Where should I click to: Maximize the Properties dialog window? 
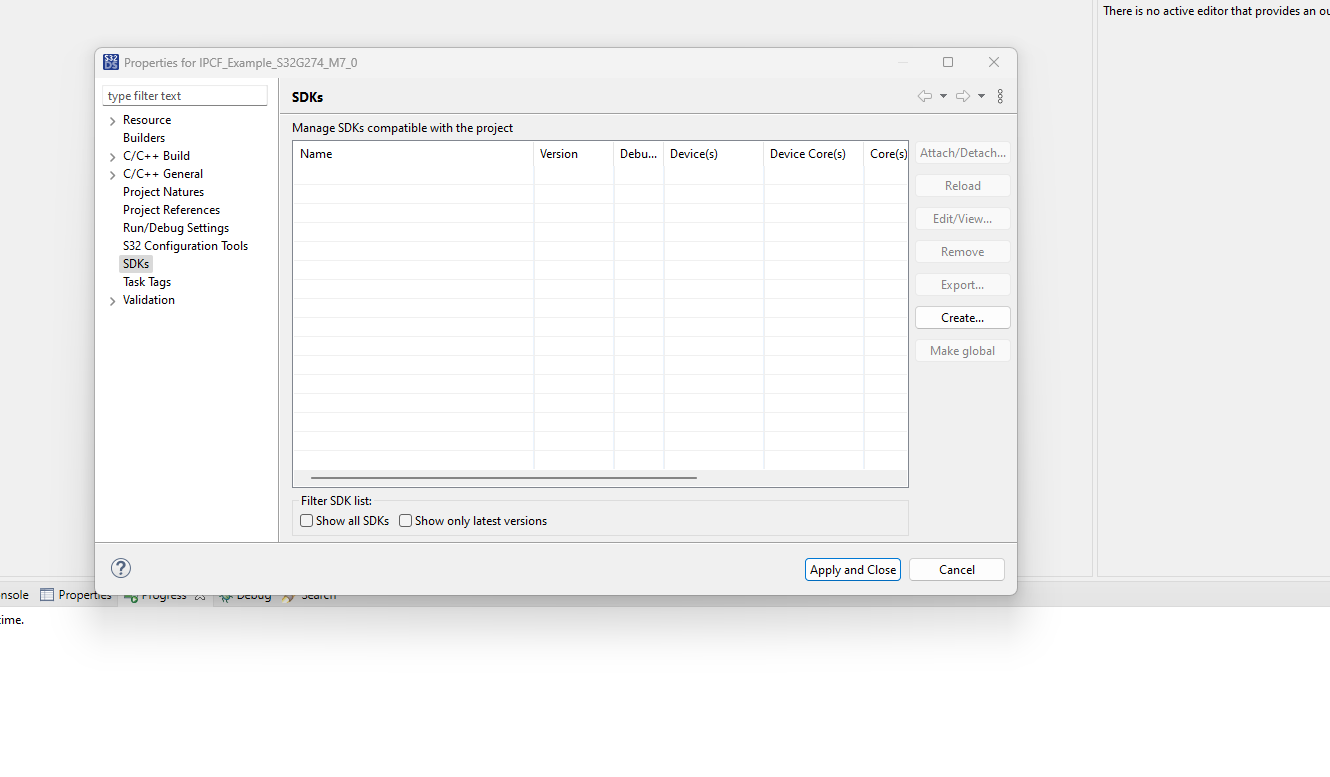[948, 62]
